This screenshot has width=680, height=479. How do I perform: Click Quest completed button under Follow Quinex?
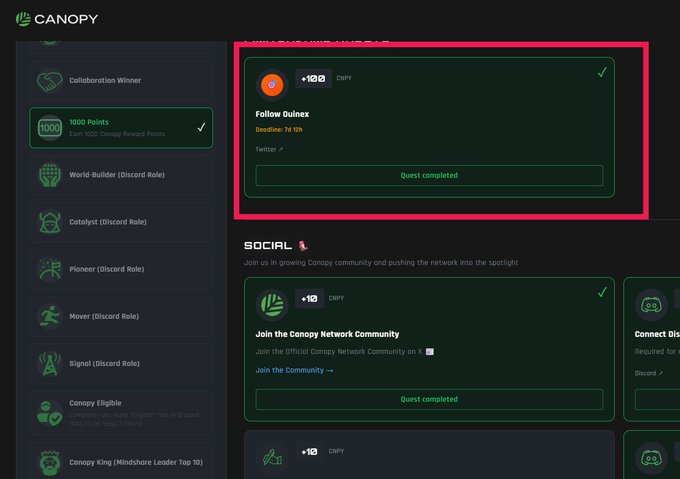(x=429, y=176)
